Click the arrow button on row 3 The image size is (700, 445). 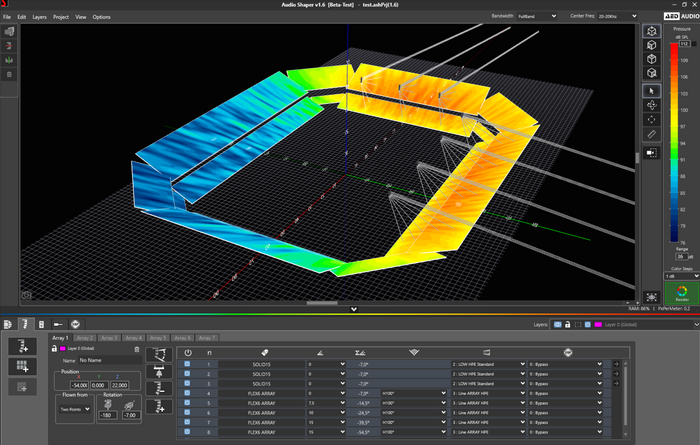pos(616,383)
